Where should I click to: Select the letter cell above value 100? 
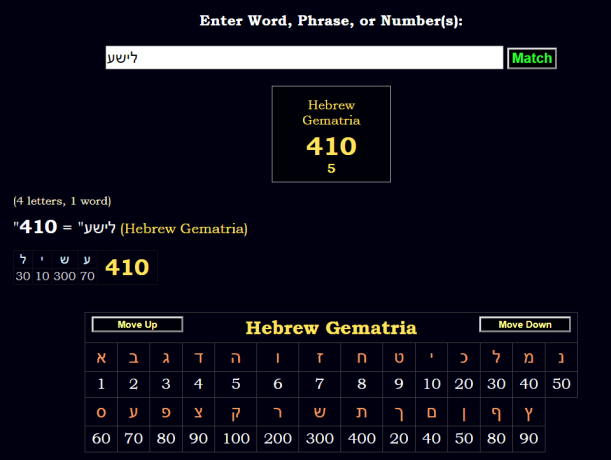236,412
